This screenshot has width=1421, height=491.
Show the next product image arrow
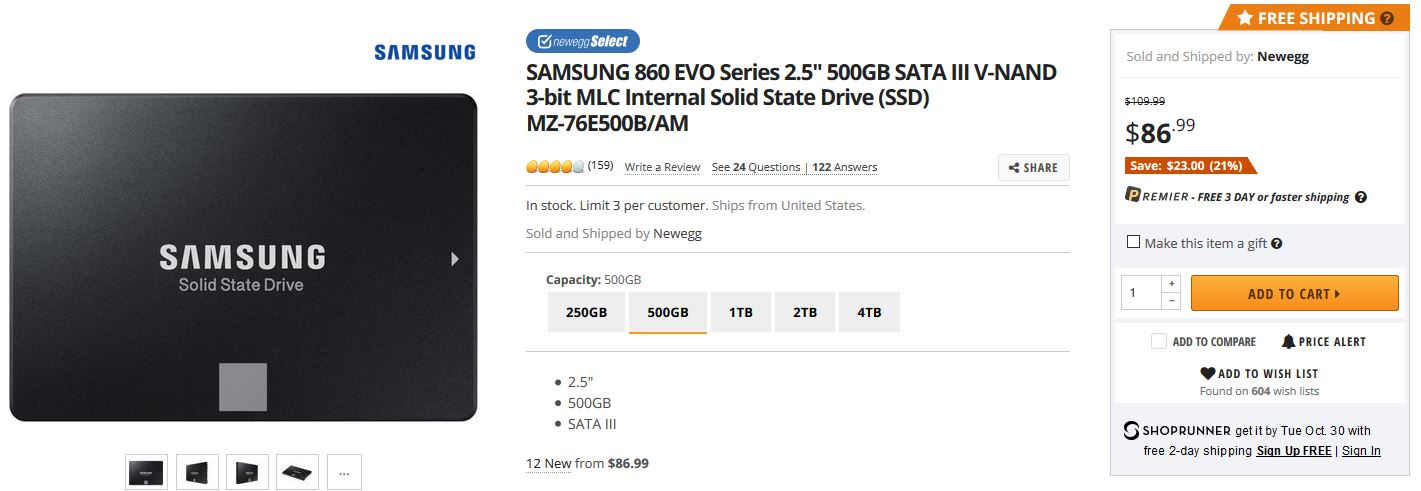click(455, 259)
